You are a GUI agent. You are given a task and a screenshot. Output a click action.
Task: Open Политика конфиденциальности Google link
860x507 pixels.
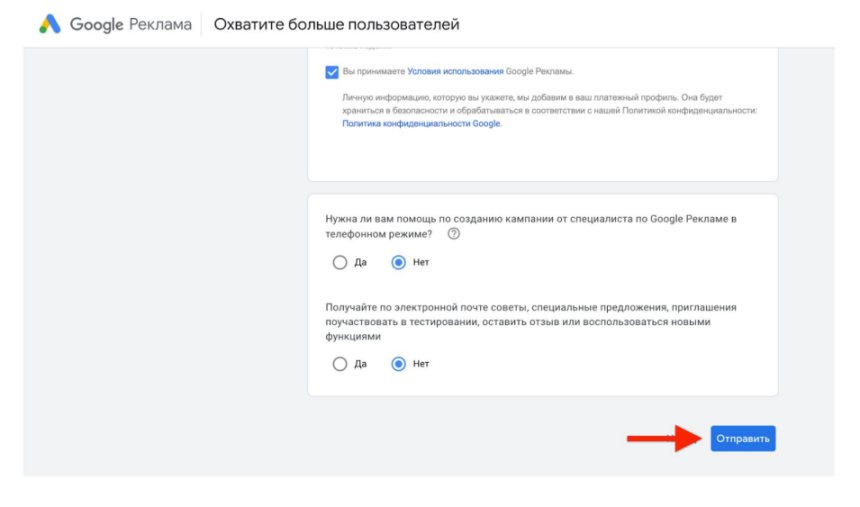(421, 124)
